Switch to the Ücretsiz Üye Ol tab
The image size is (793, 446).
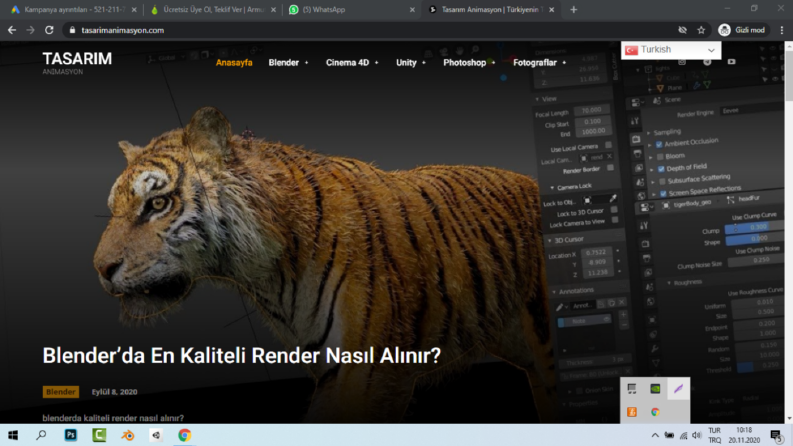click(212, 10)
